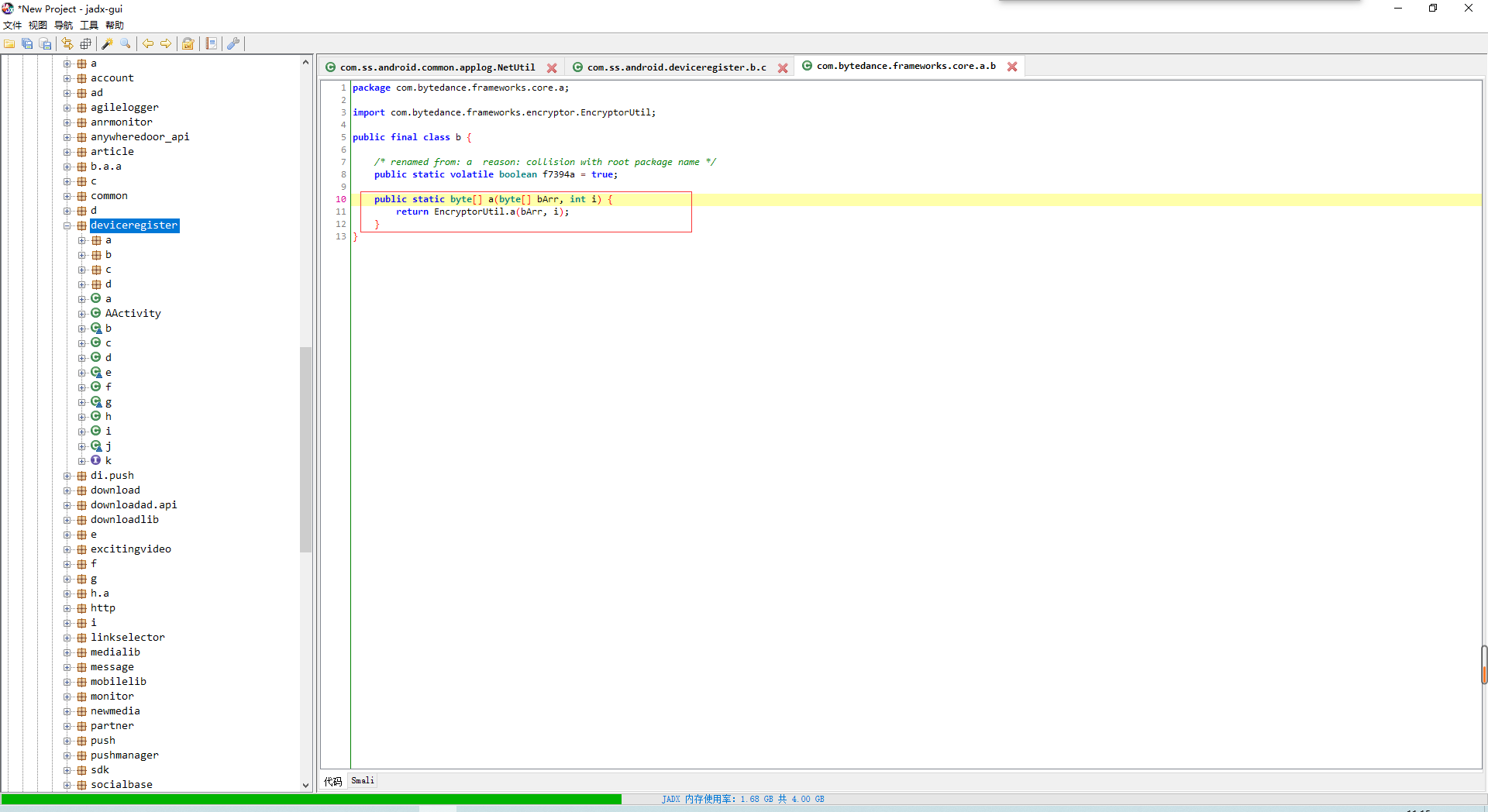The image size is (1488, 812).
Task: Click the AActivity class icon
Action: point(96,313)
